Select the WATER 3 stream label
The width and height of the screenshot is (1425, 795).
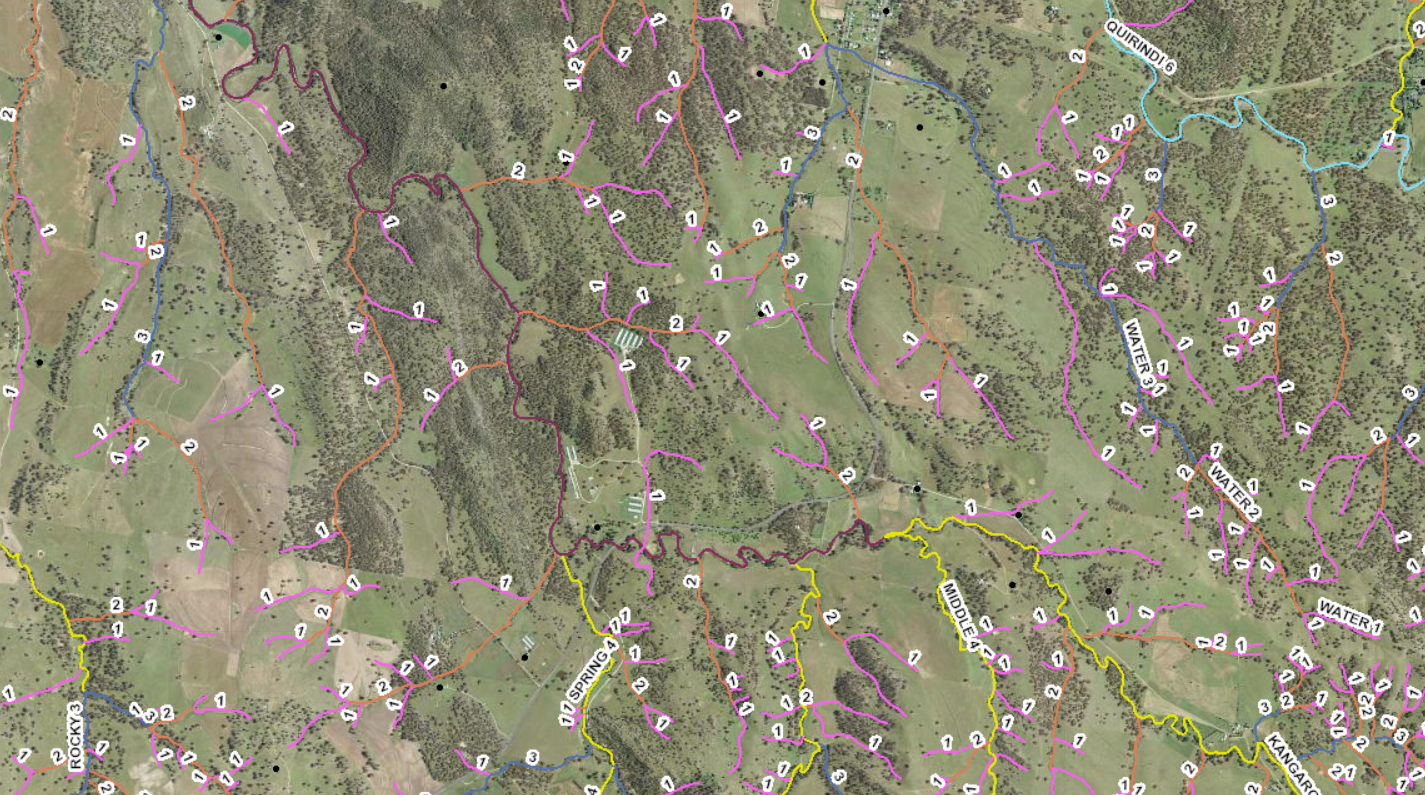[x=1138, y=353]
